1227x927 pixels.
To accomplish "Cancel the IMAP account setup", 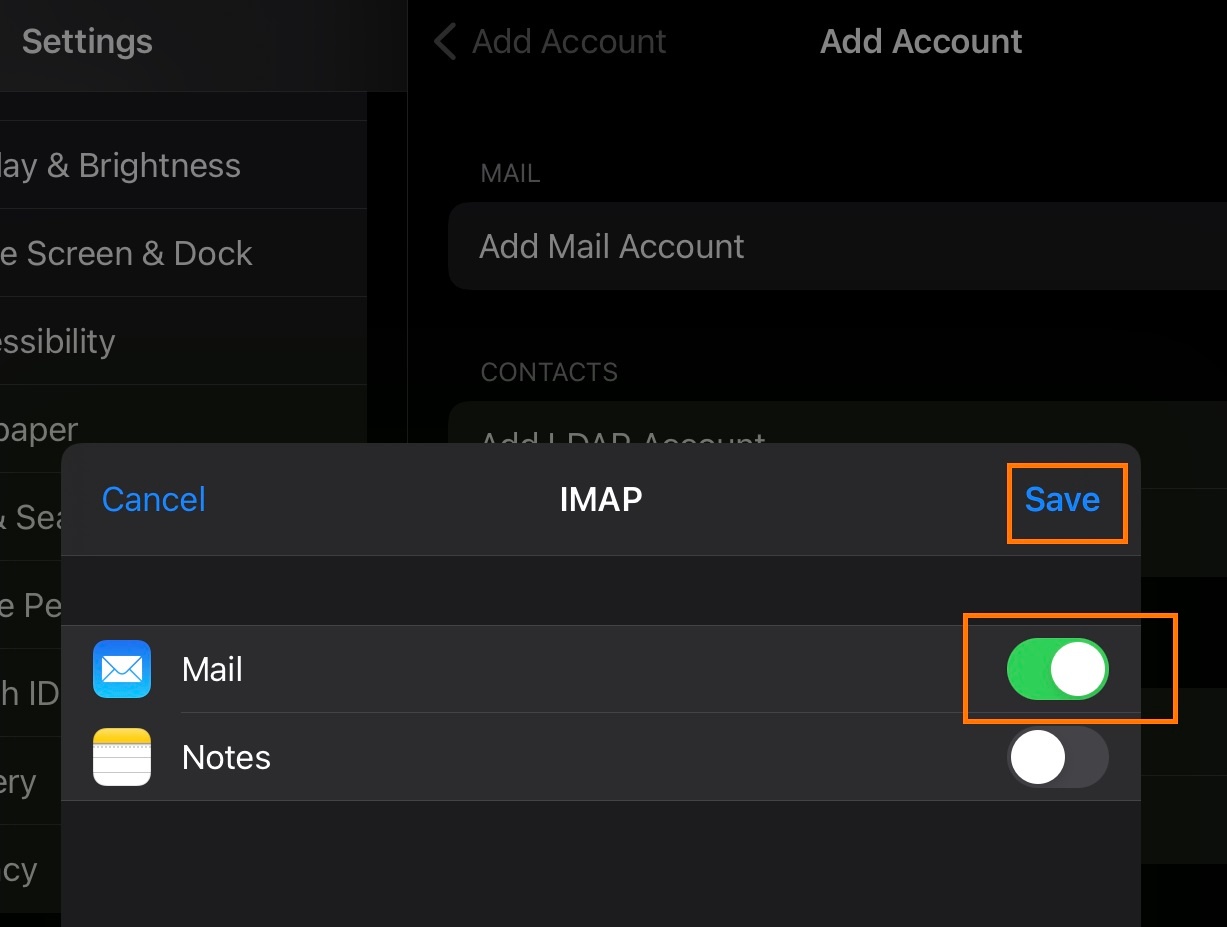I will 153,500.
